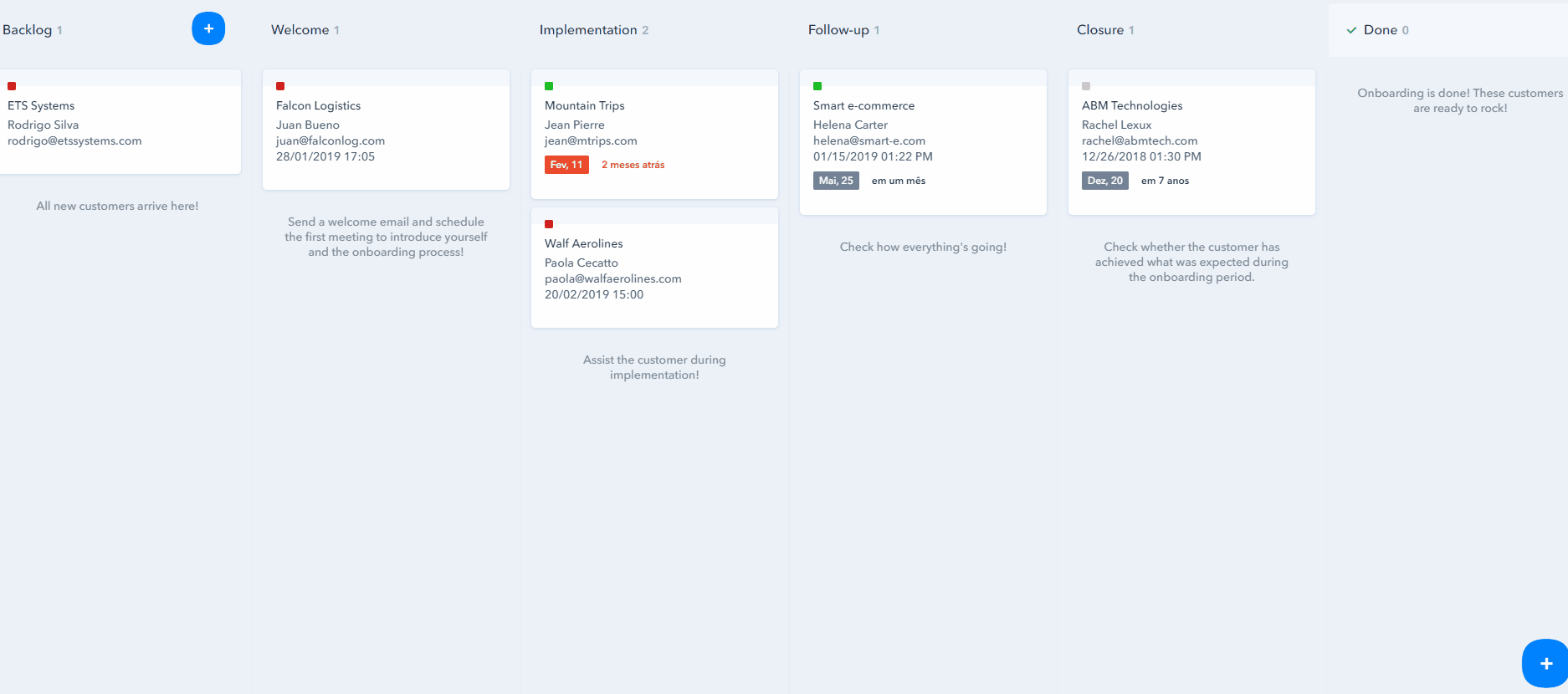1568x694 pixels.
Task: Click 'Check how everything's going!' description
Action: coord(923,247)
